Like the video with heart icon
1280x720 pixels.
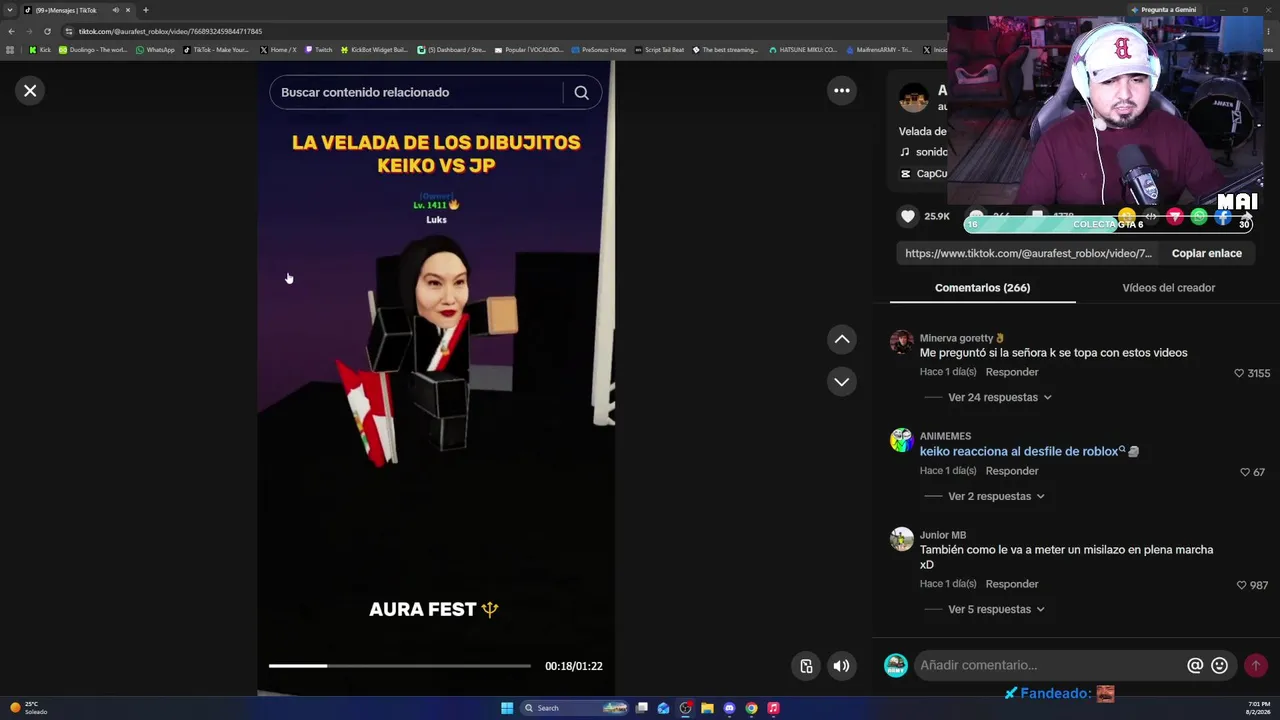coord(908,216)
